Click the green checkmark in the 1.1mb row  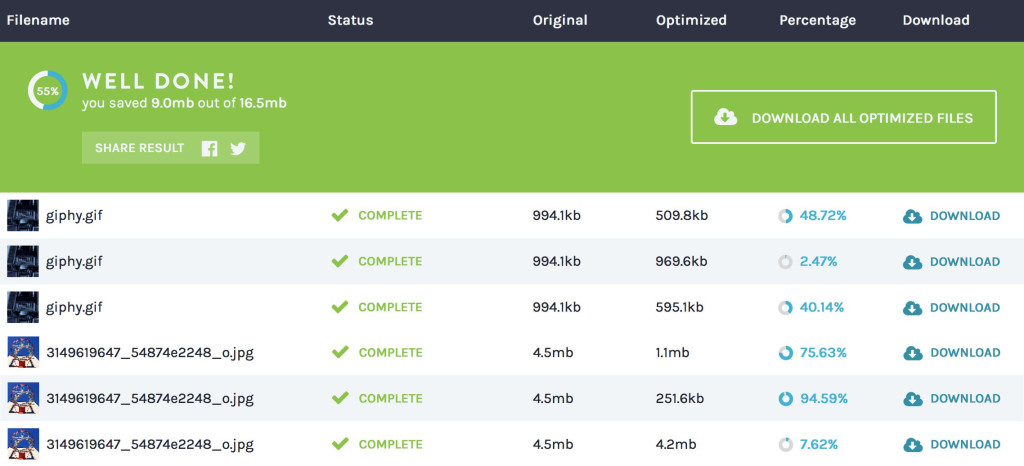[x=340, y=352]
